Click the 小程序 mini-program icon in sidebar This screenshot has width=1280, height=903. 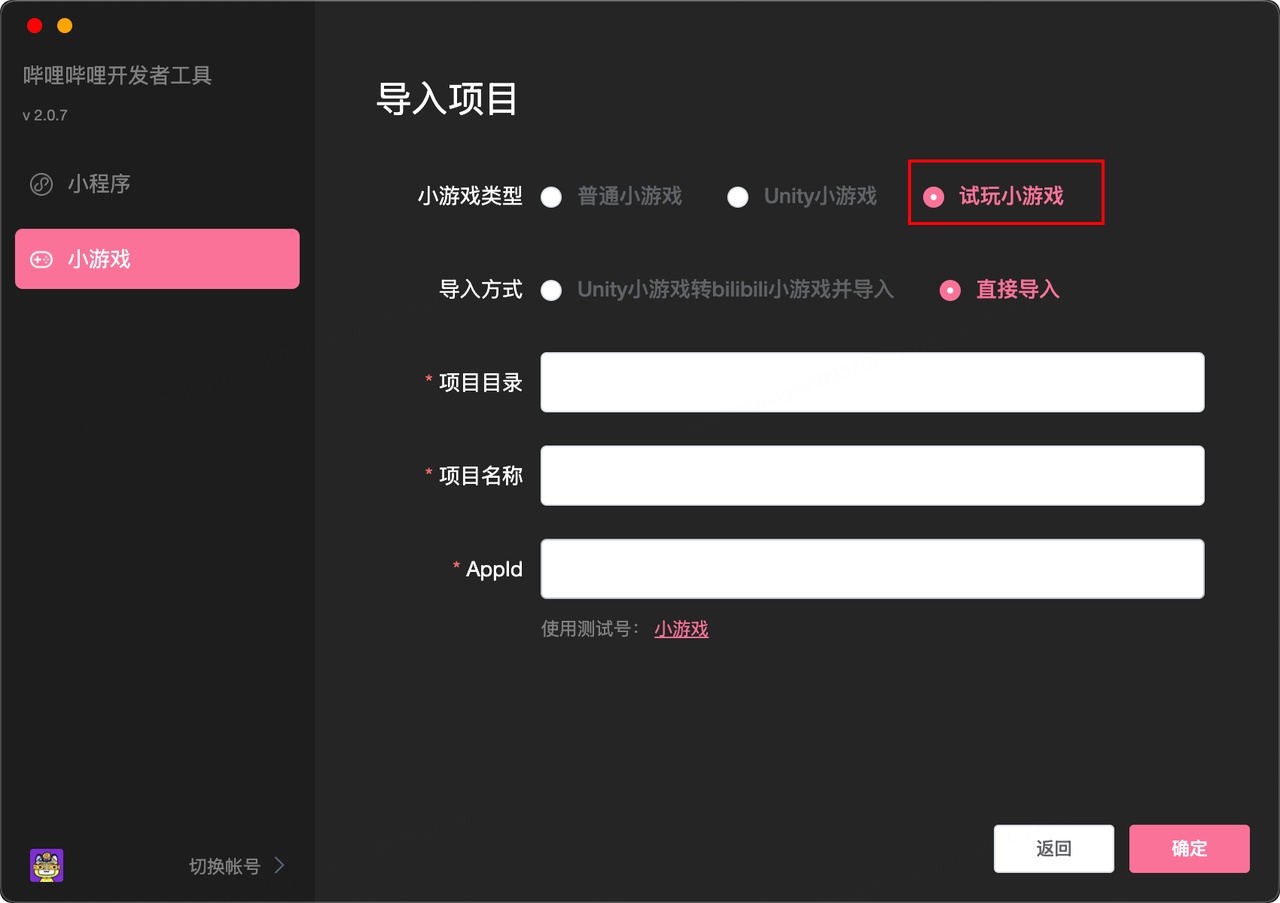coord(41,185)
